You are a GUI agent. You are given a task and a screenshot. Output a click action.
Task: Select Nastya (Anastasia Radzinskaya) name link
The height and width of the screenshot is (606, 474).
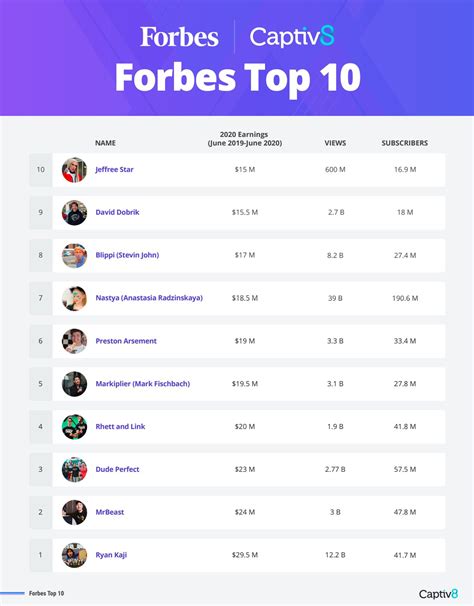[x=149, y=298]
